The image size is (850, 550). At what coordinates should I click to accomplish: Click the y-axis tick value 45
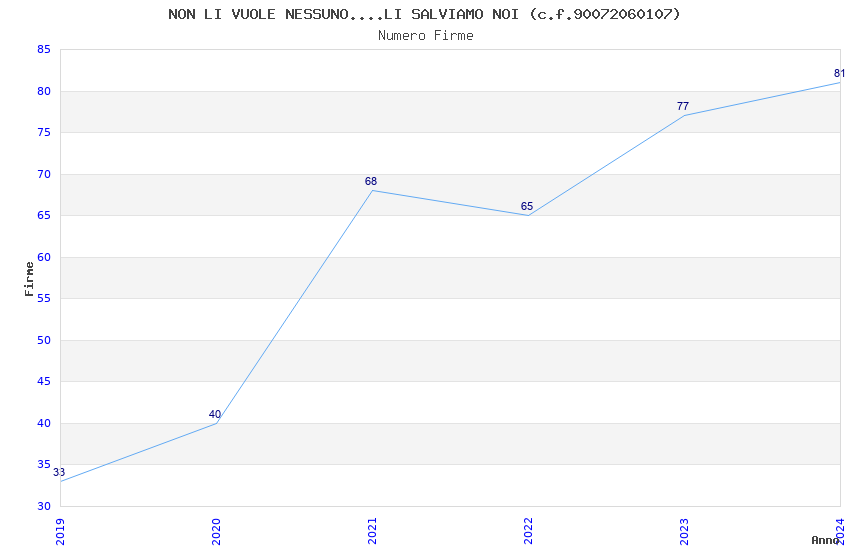coord(44,381)
